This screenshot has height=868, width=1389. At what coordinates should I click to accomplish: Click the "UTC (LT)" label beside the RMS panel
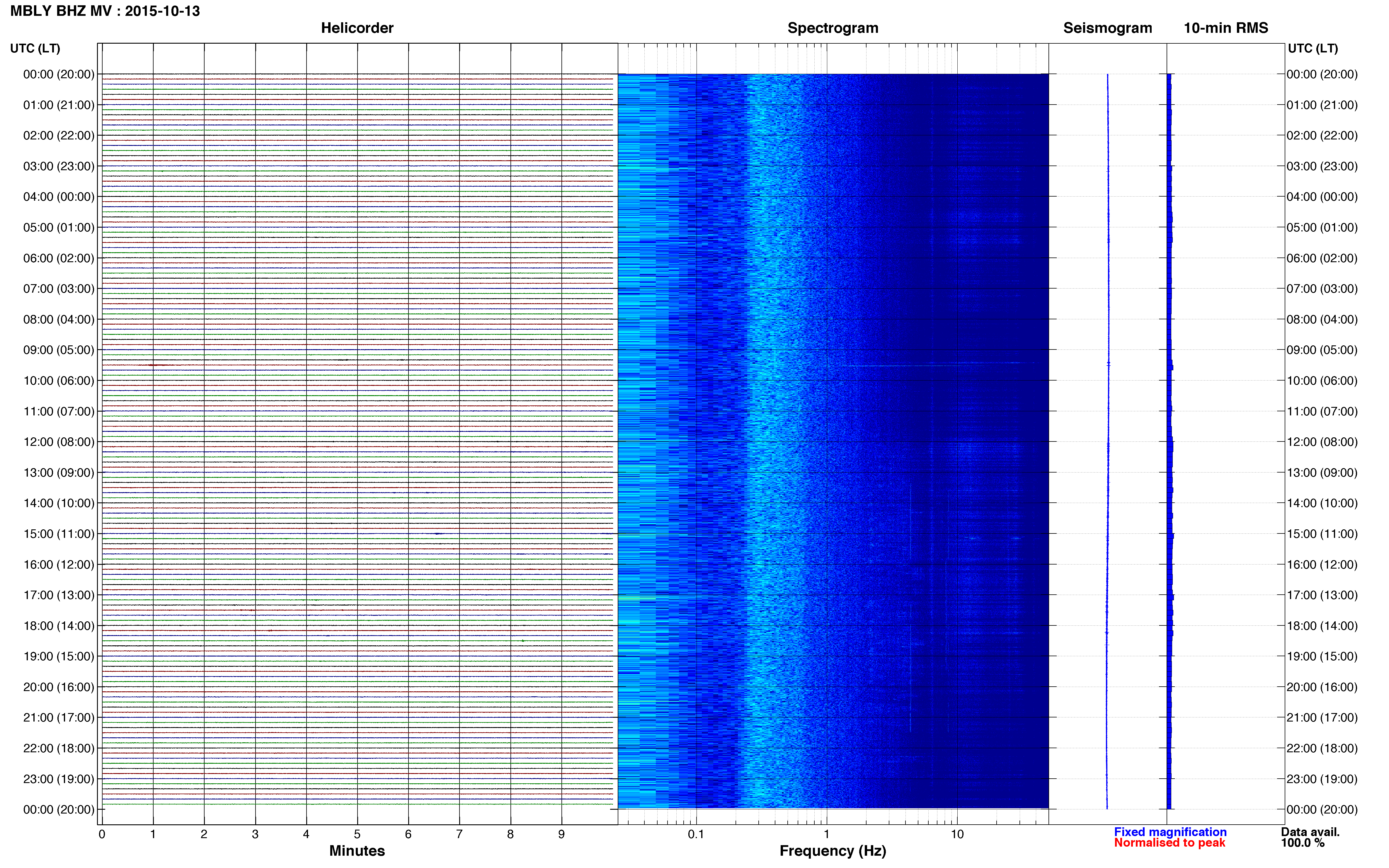[x=1313, y=48]
